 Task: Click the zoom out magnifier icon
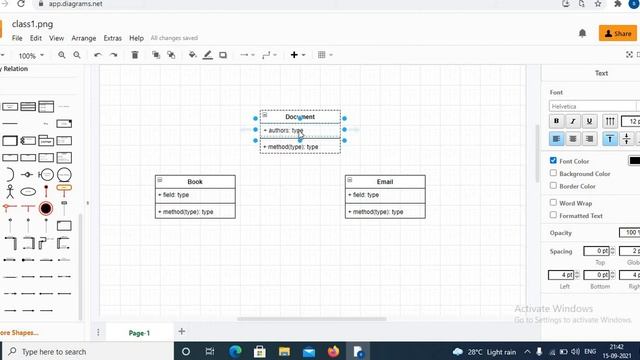pos(77,55)
